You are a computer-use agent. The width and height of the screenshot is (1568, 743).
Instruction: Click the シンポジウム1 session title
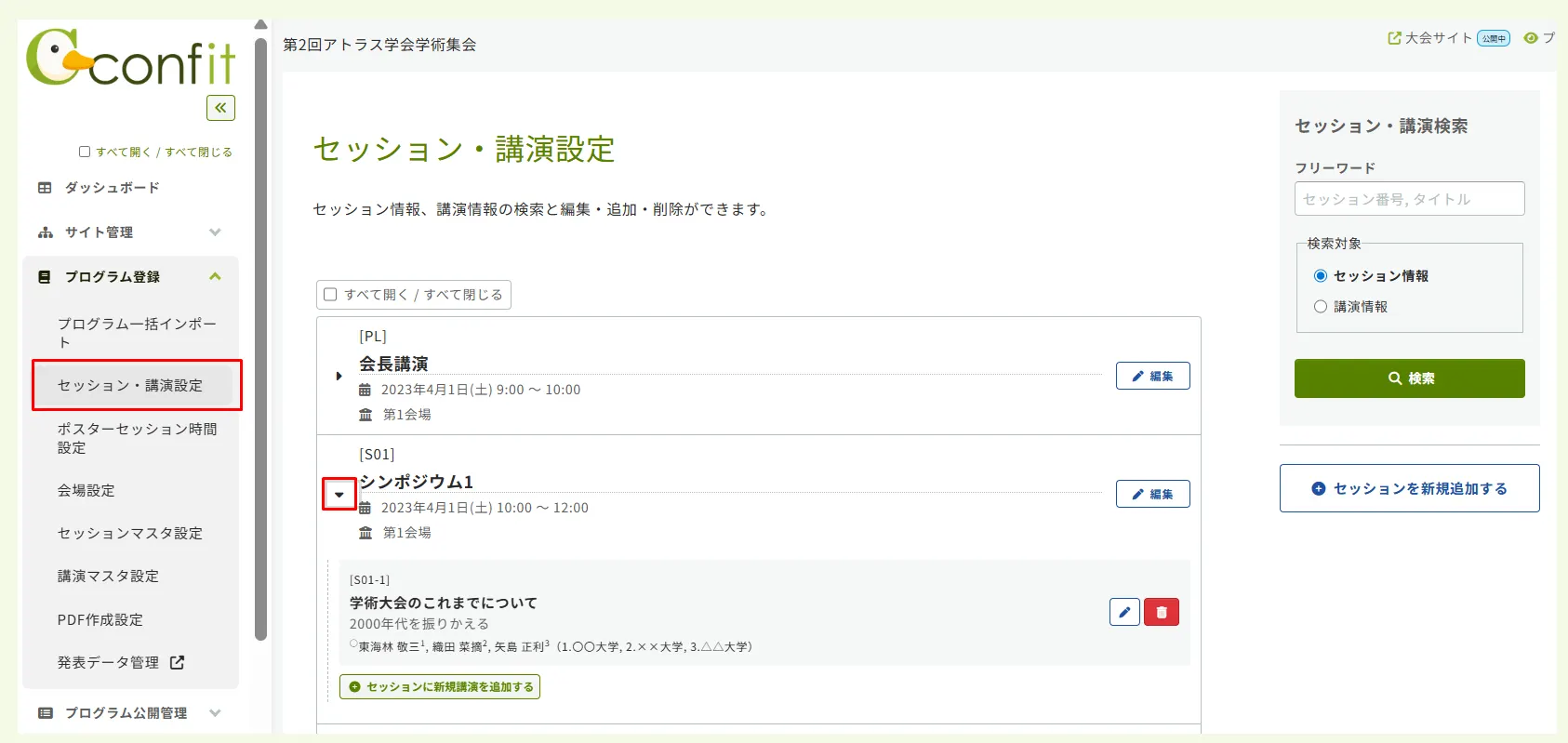[417, 482]
